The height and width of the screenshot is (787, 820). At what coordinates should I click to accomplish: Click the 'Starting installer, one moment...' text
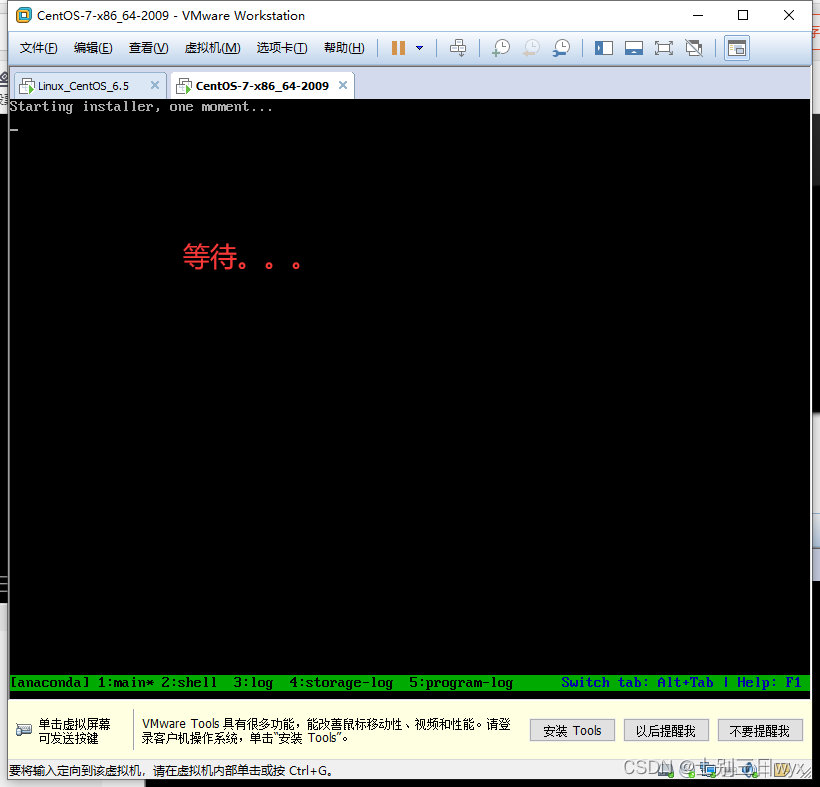pyautogui.click(x=141, y=107)
